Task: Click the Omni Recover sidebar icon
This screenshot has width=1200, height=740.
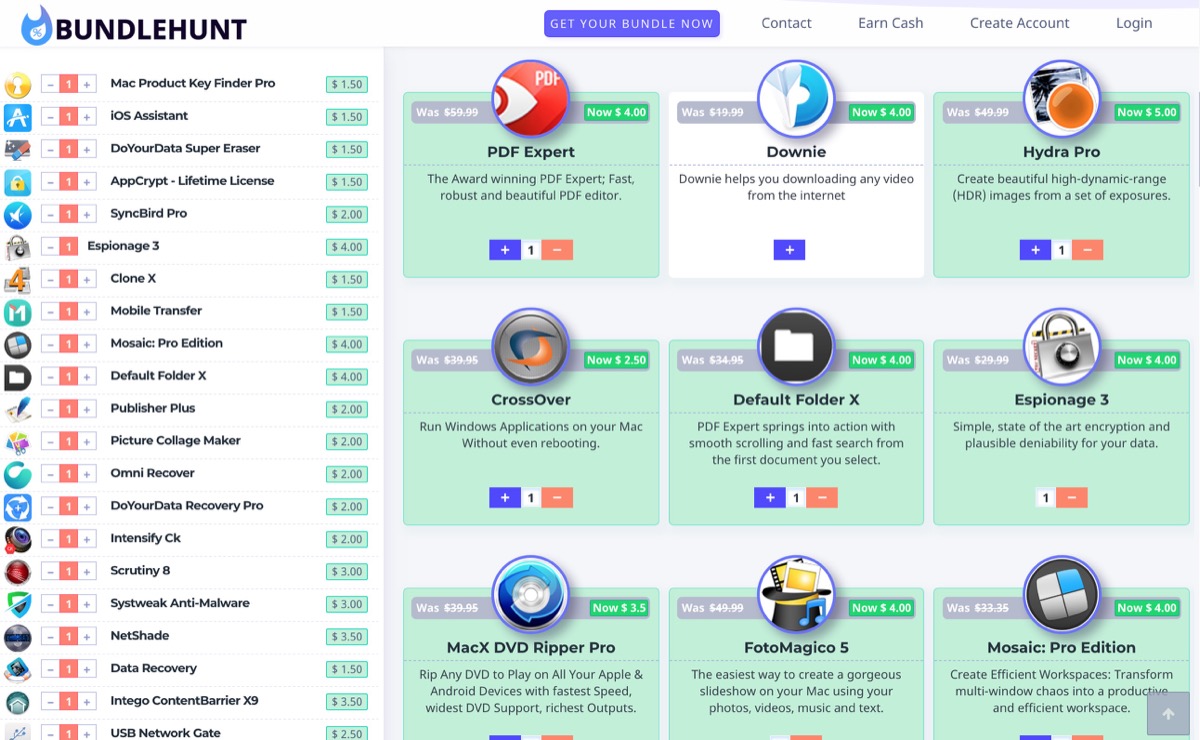Action: click(x=18, y=475)
